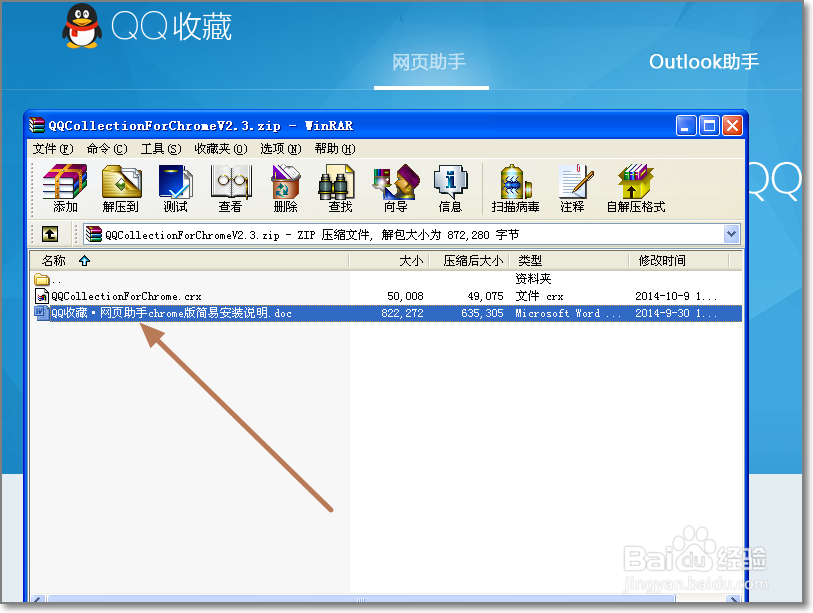Click the 2014-10-9 modified date

tap(676, 296)
